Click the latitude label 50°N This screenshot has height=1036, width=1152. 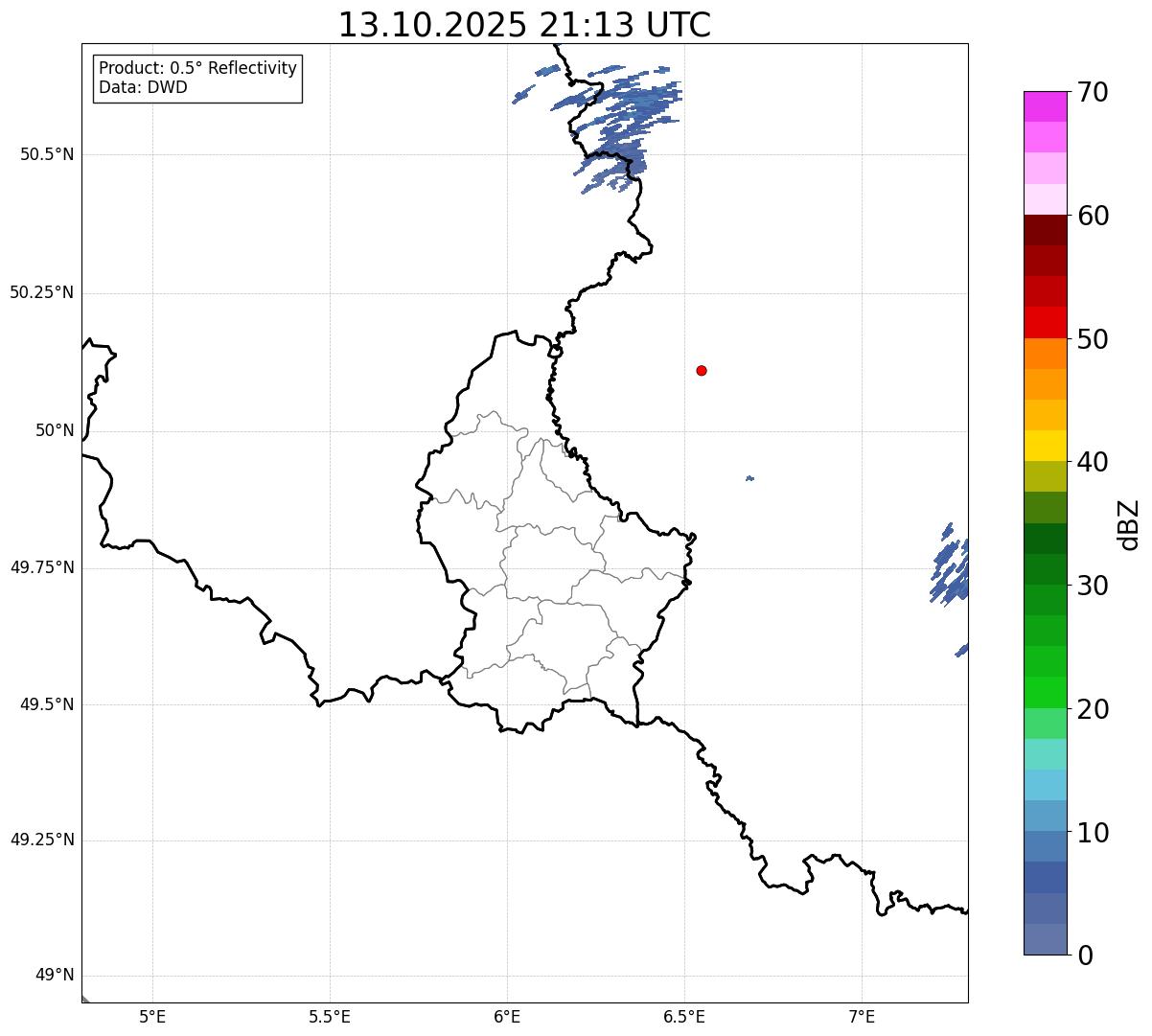tap(55, 430)
